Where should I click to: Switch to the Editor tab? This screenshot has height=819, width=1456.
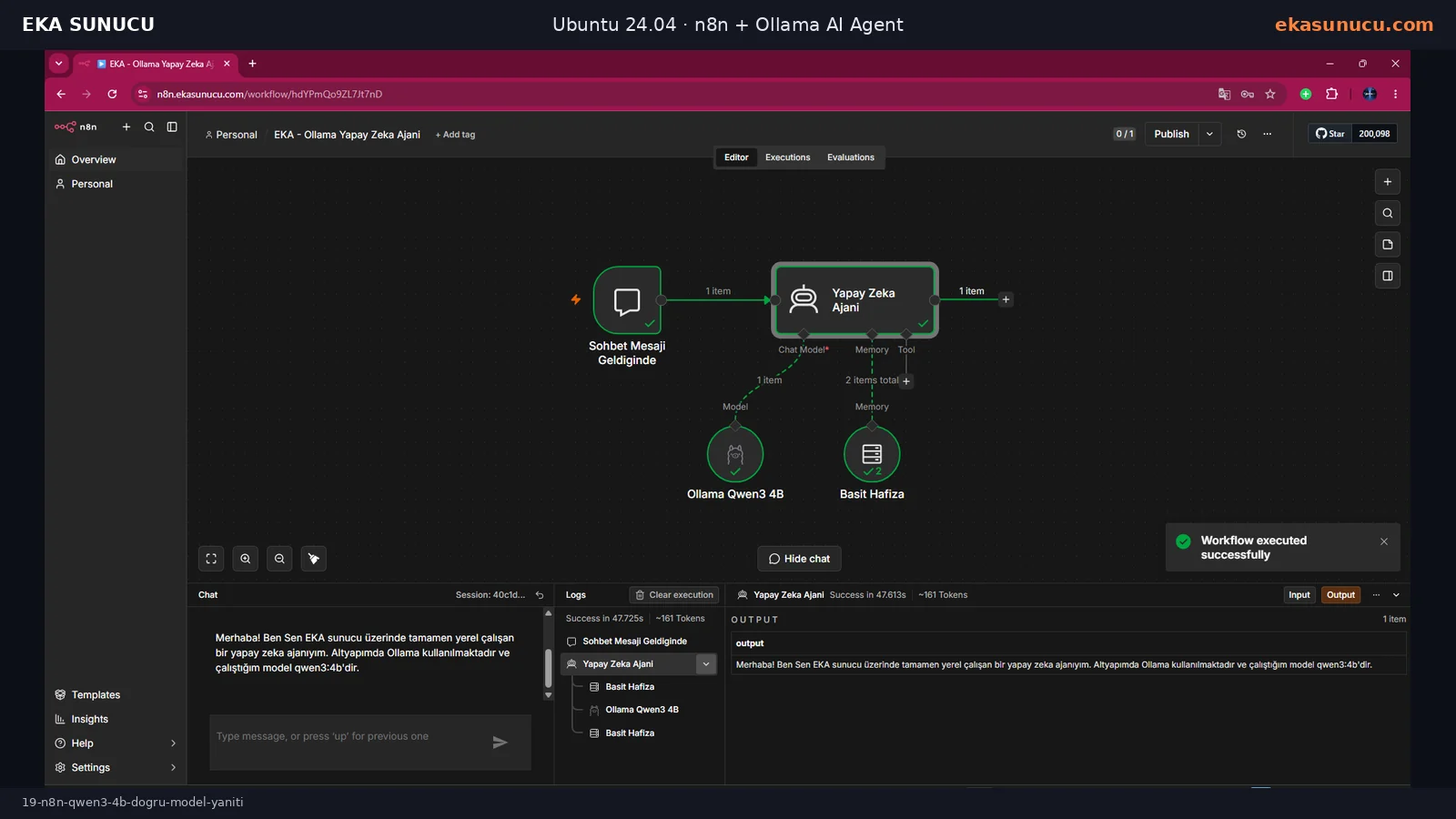736,157
